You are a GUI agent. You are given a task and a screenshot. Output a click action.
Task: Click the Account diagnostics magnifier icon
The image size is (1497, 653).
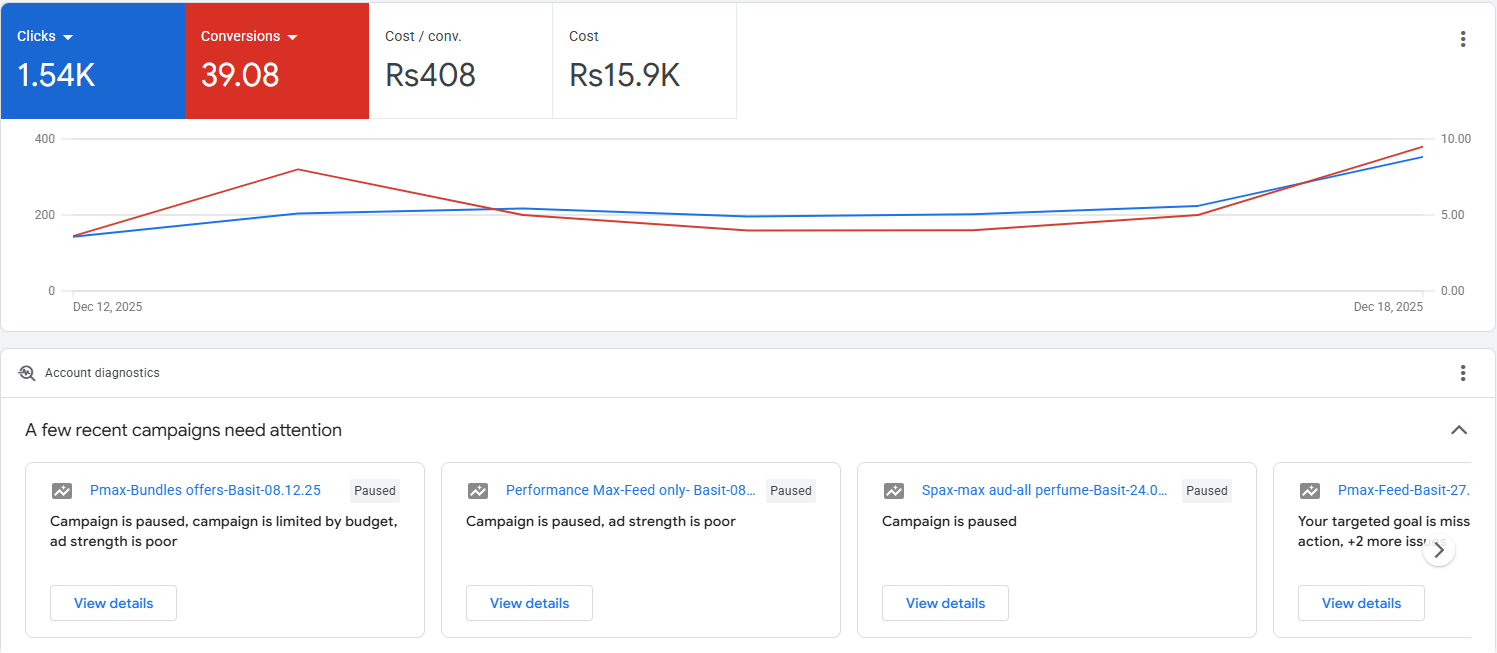pos(27,373)
